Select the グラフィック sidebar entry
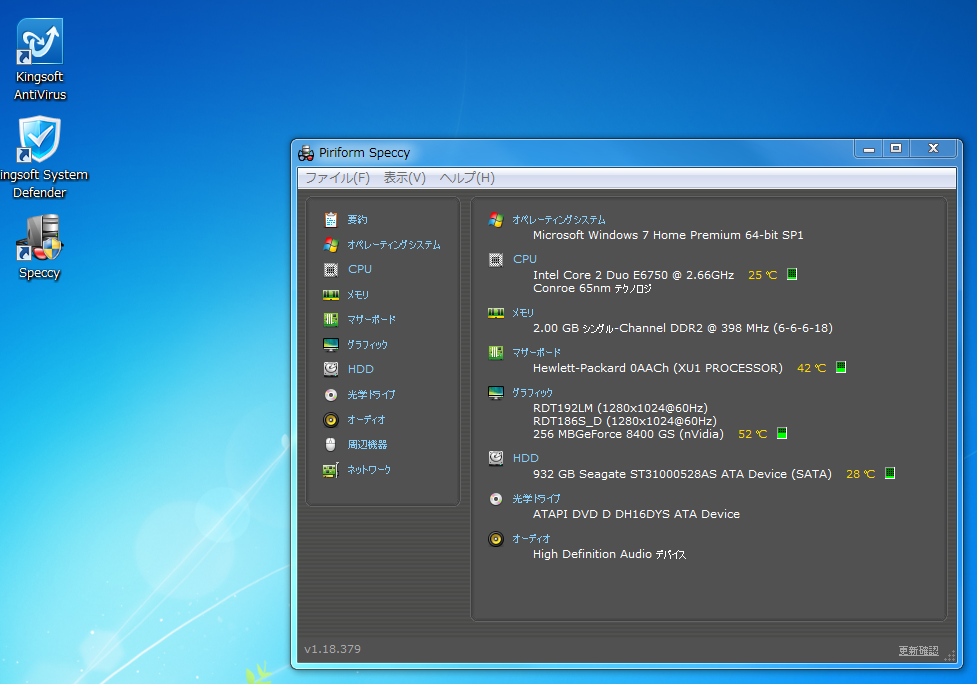Image resolution: width=977 pixels, height=684 pixels. coord(367,345)
